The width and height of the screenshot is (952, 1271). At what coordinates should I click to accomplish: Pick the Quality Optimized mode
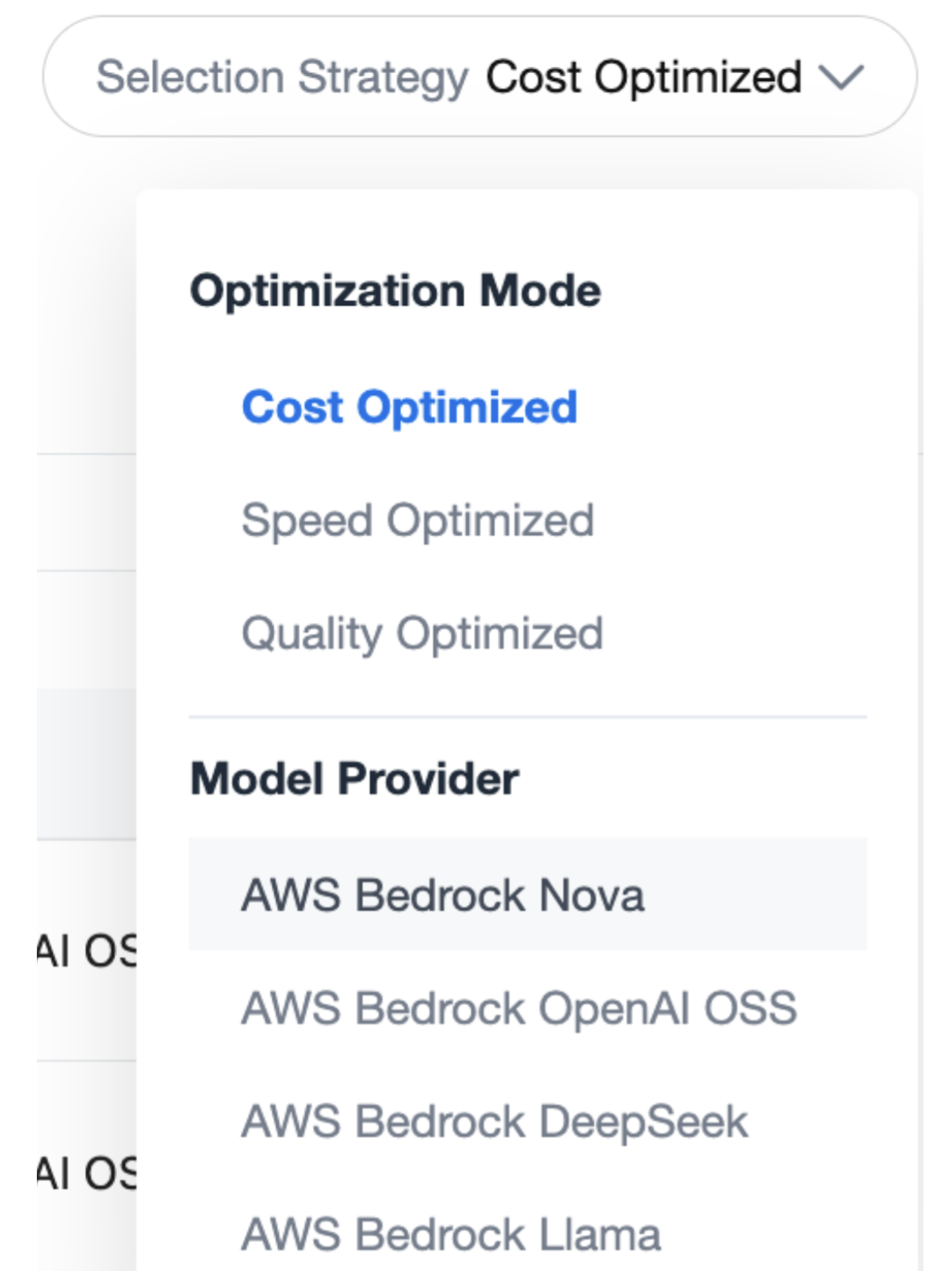click(422, 633)
